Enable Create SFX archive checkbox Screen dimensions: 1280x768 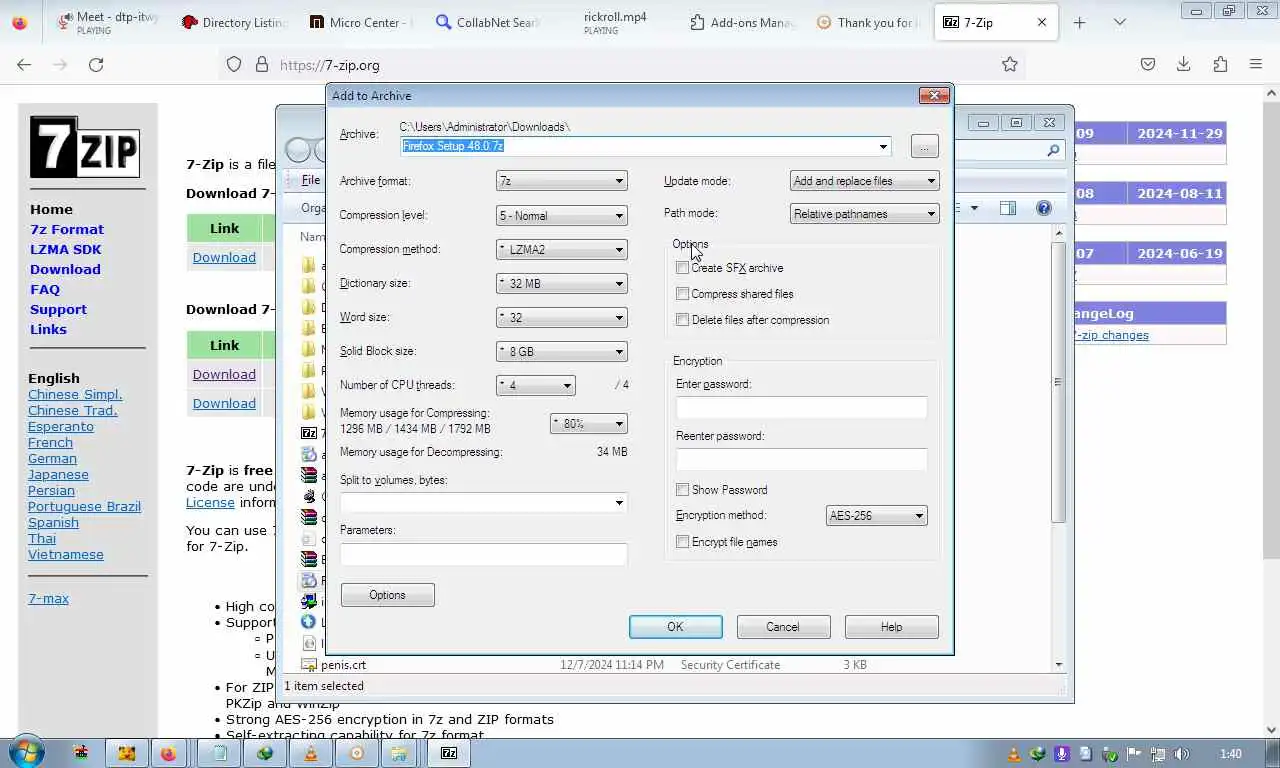pyautogui.click(x=683, y=268)
